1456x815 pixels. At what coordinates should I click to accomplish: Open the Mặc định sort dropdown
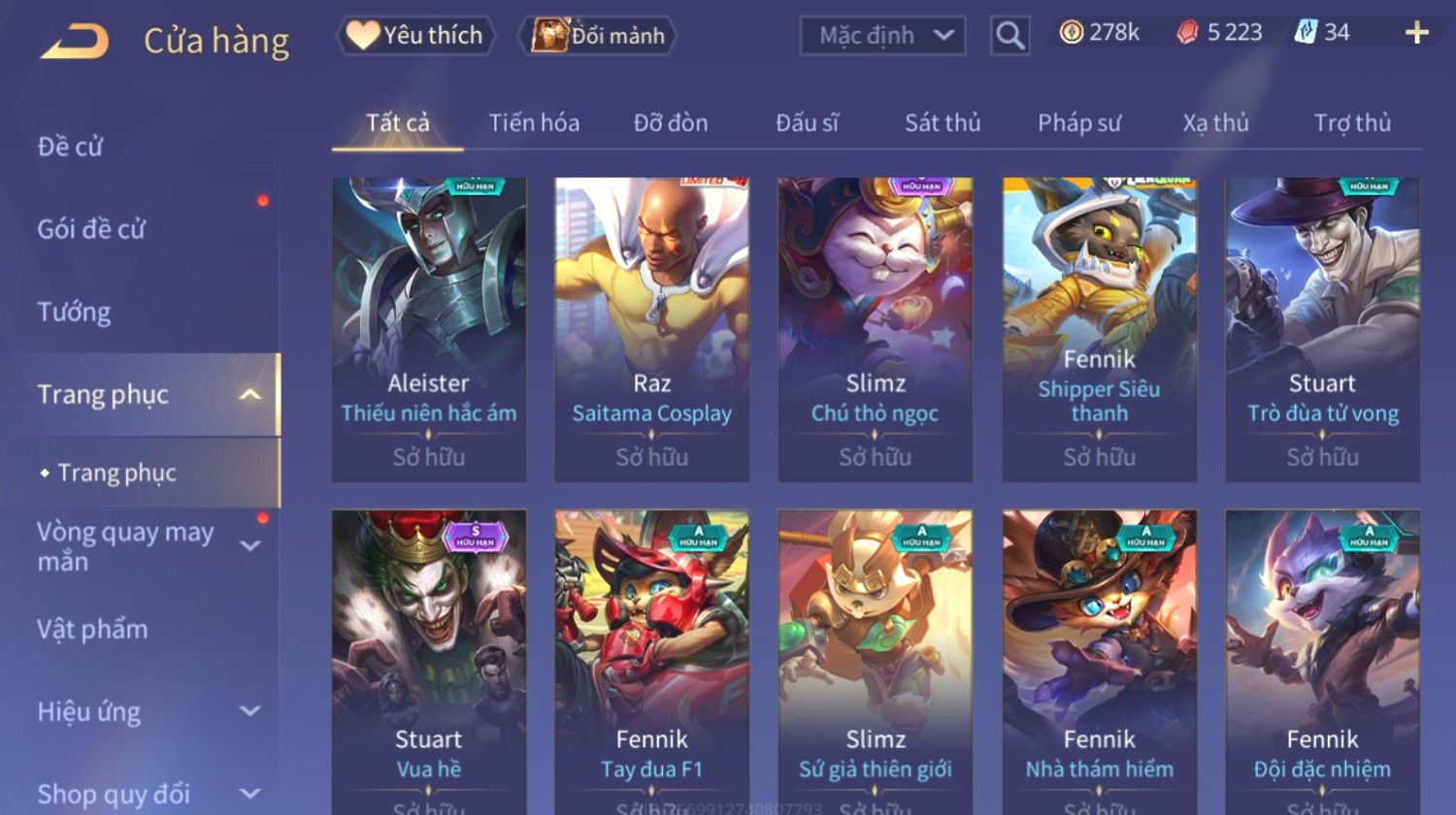tap(882, 36)
